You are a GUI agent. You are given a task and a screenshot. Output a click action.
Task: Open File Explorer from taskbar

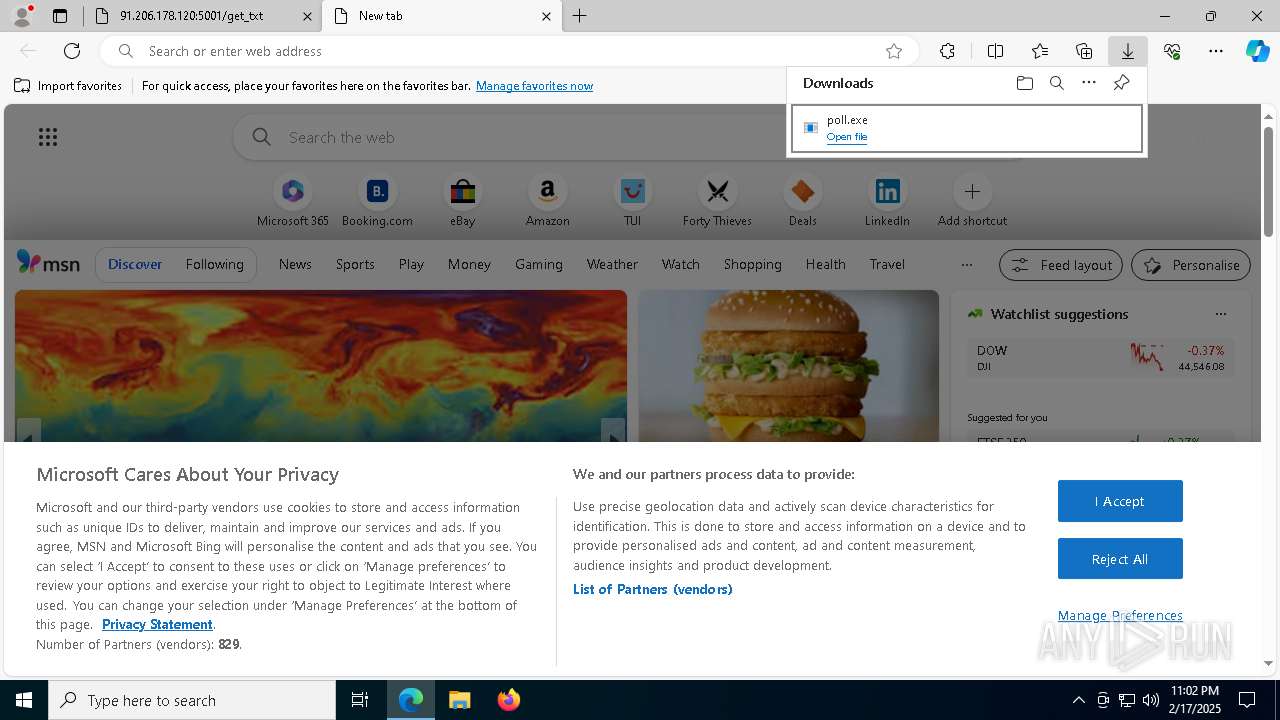[x=459, y=700]
